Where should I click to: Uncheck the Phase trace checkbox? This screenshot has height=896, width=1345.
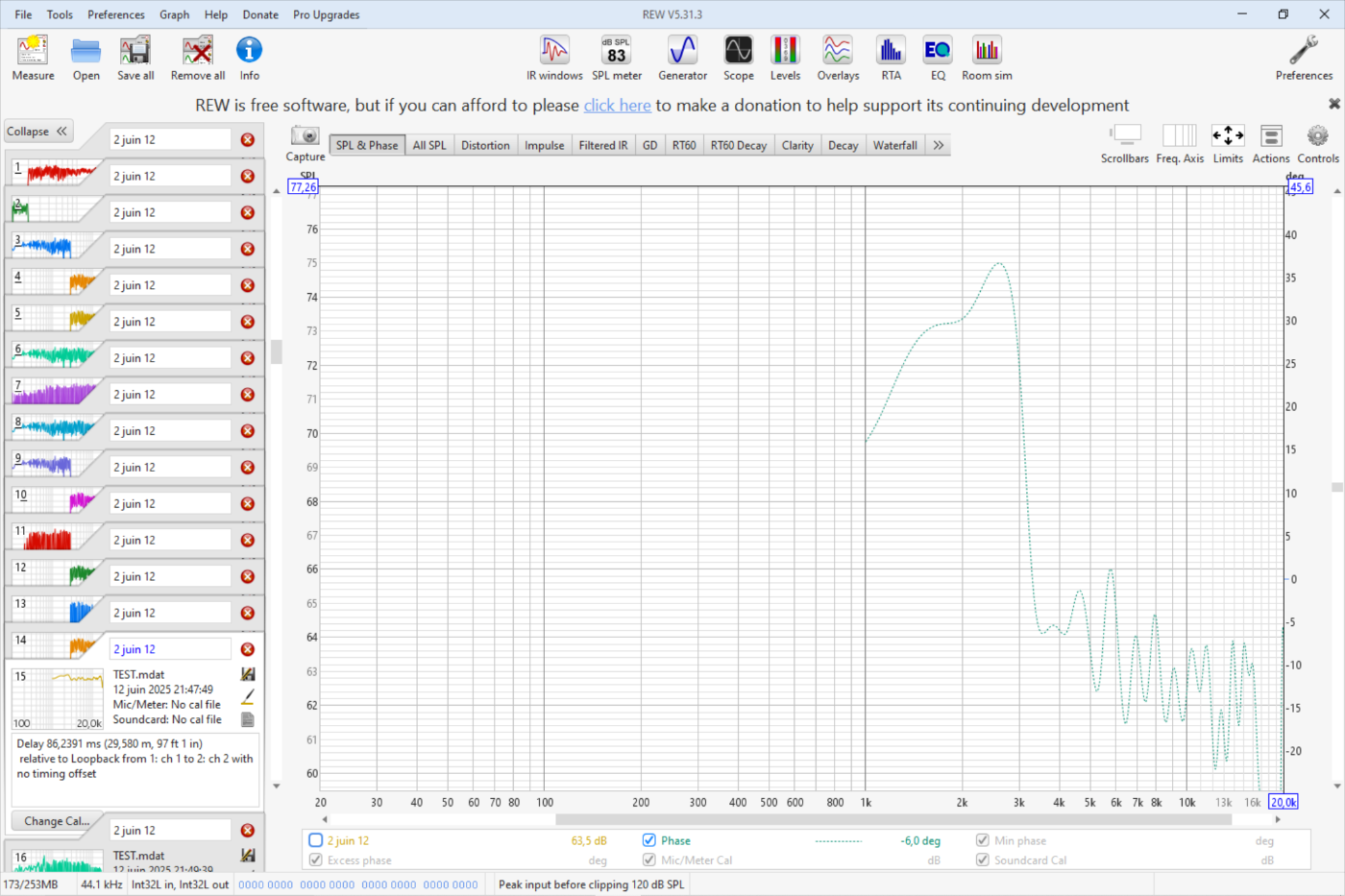[x=649, y=840]
